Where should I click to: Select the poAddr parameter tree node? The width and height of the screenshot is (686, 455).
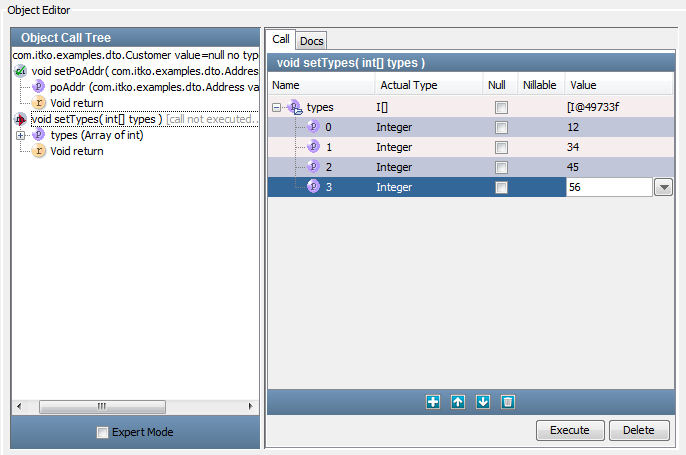pos(154,87)
